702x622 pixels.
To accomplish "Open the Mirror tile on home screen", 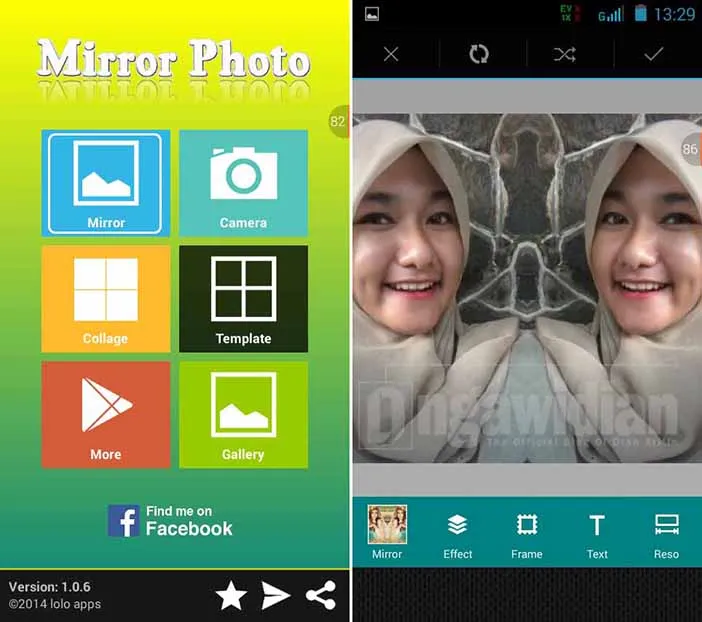I will click(106, 183).
